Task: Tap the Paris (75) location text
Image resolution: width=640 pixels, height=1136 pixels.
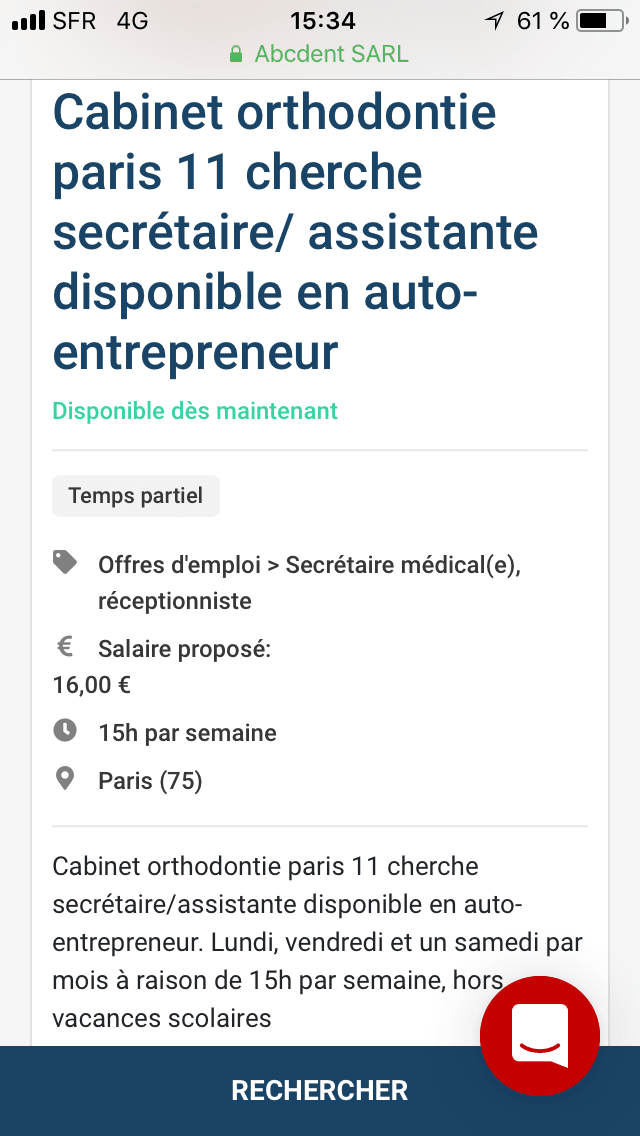Action: [150, 781]
